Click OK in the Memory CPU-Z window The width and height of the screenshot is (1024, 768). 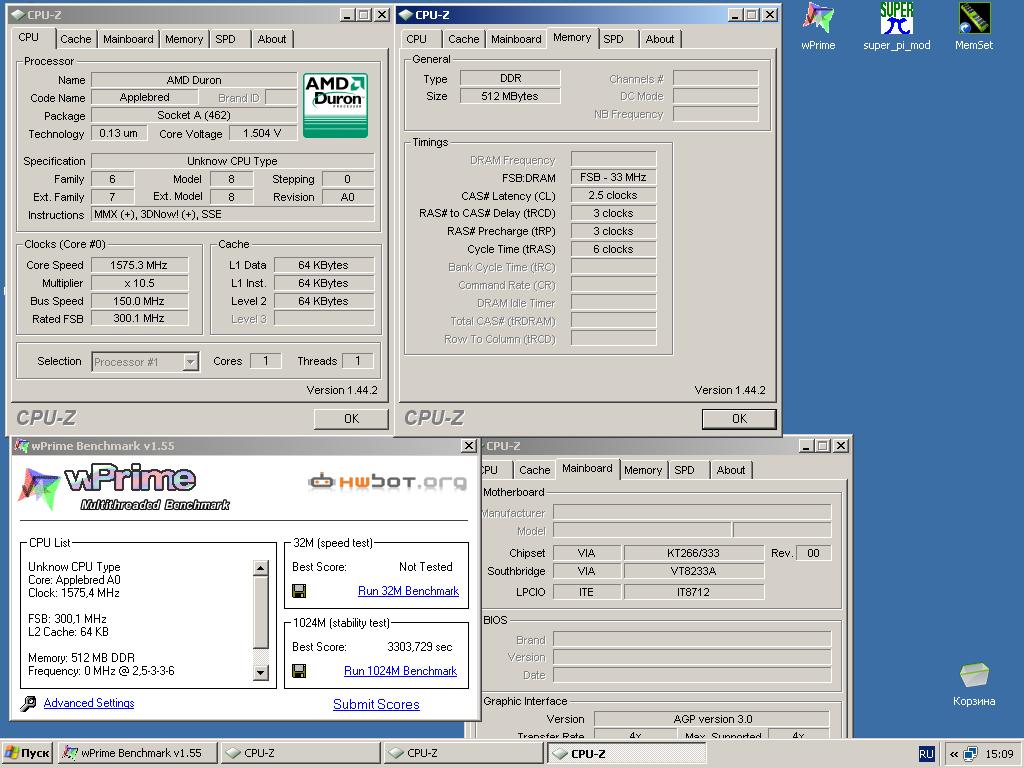tap(739, 419)
